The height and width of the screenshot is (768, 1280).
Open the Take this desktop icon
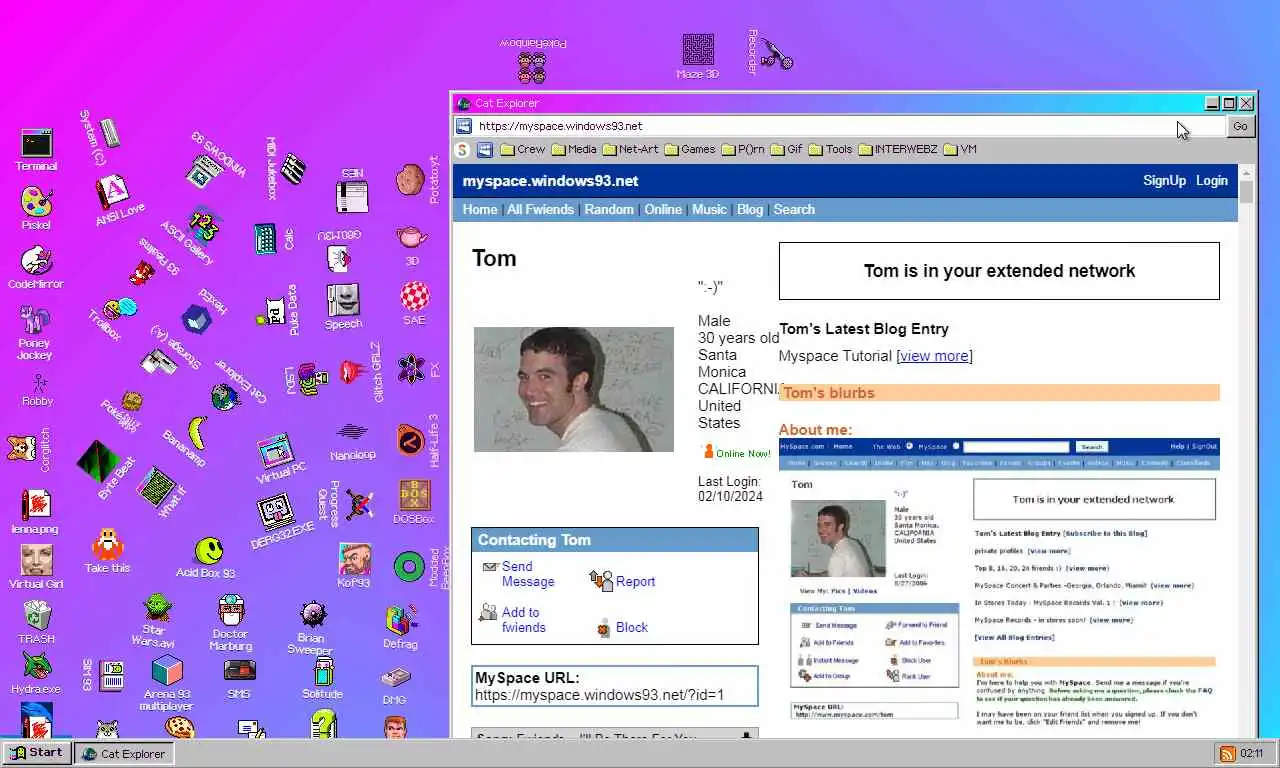tap(107, 552)
